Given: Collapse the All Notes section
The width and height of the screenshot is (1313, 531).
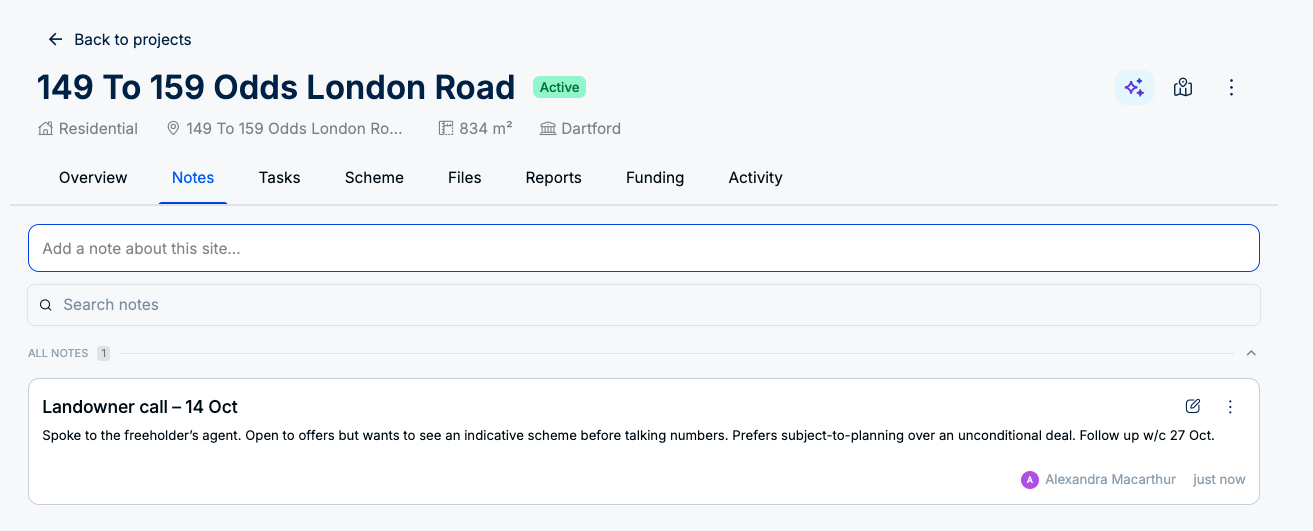Looking at the screenshot, I should (1251, 353).
